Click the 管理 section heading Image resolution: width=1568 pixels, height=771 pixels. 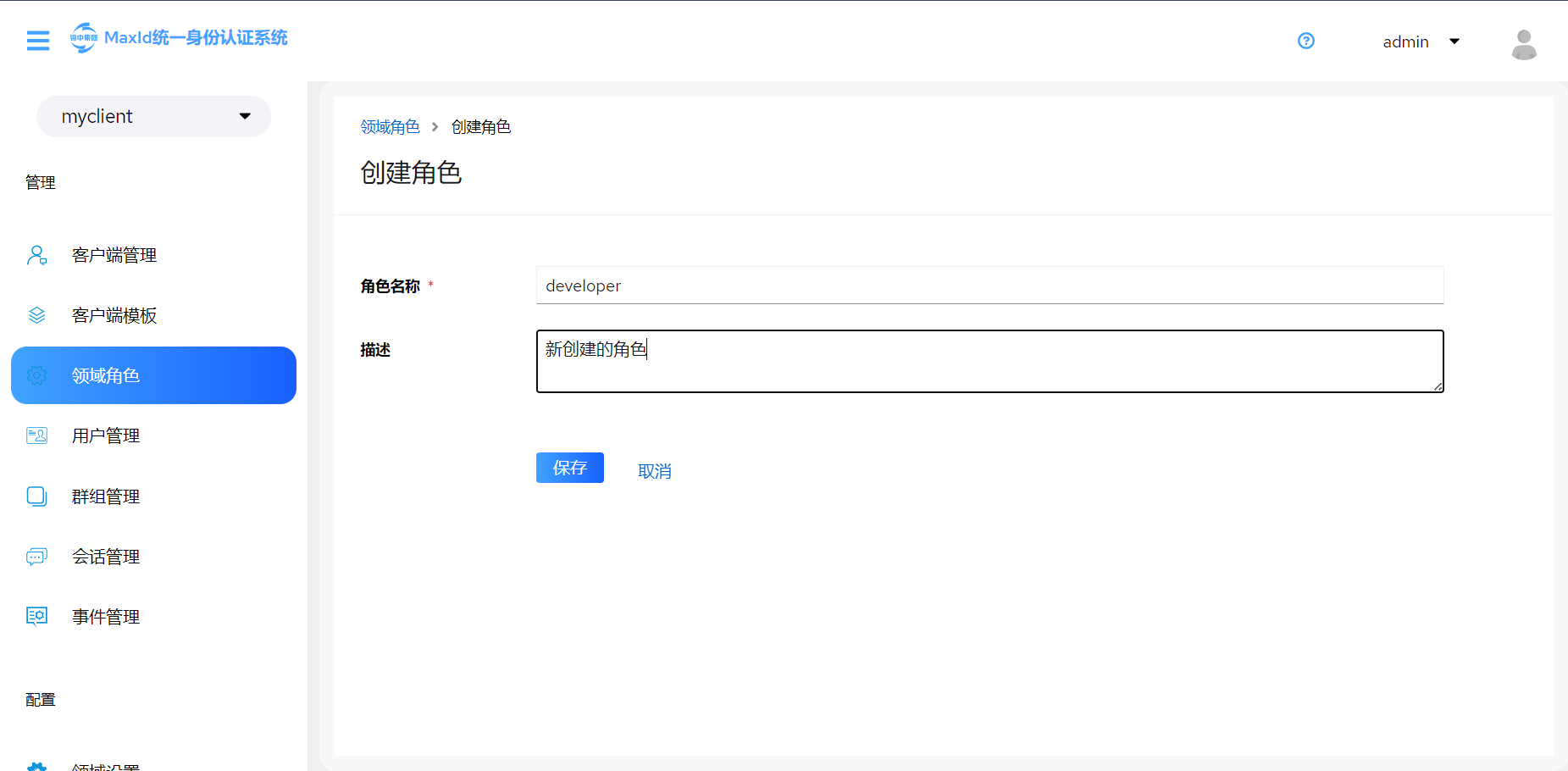click(x=41, y=182)
